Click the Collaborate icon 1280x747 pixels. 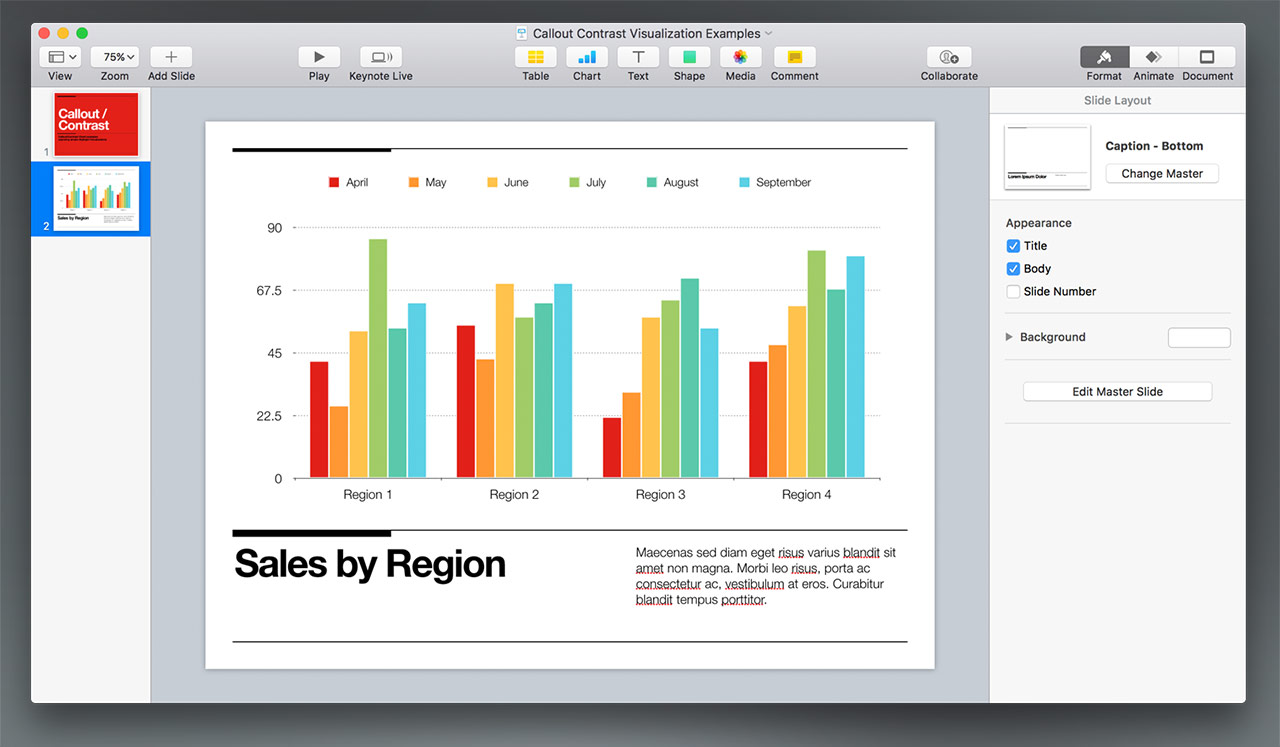click(949, 58)
